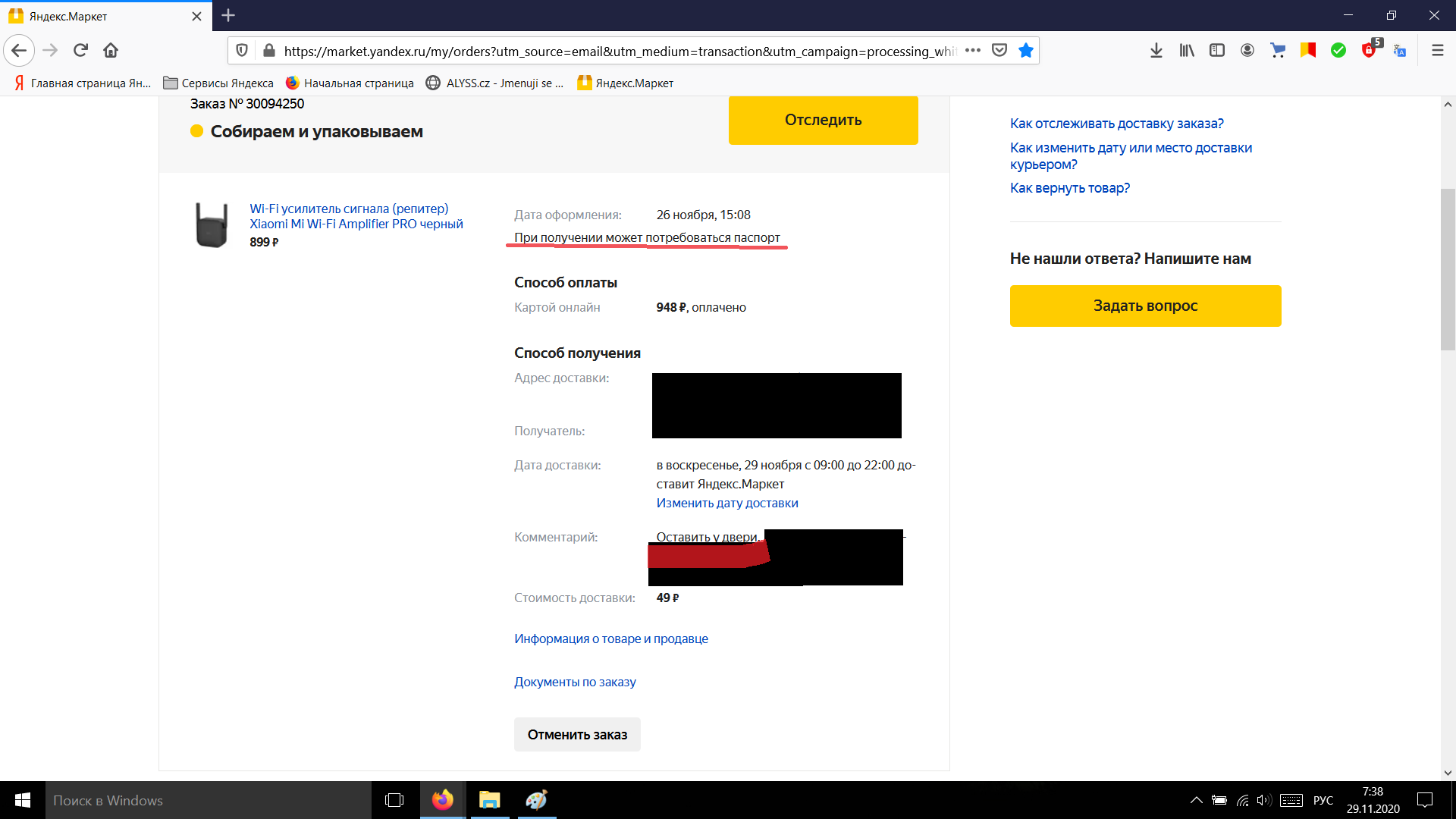This screenshot has width=1456, height=819.
Task: Click the Задать вопрос button
Action: click(x=1145, y=306)
